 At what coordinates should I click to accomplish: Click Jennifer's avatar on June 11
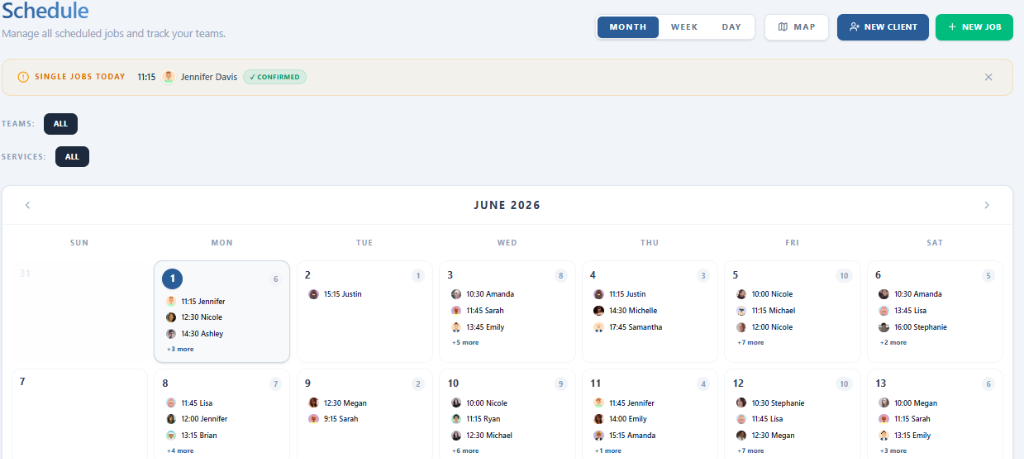click(x=598, y=403)
